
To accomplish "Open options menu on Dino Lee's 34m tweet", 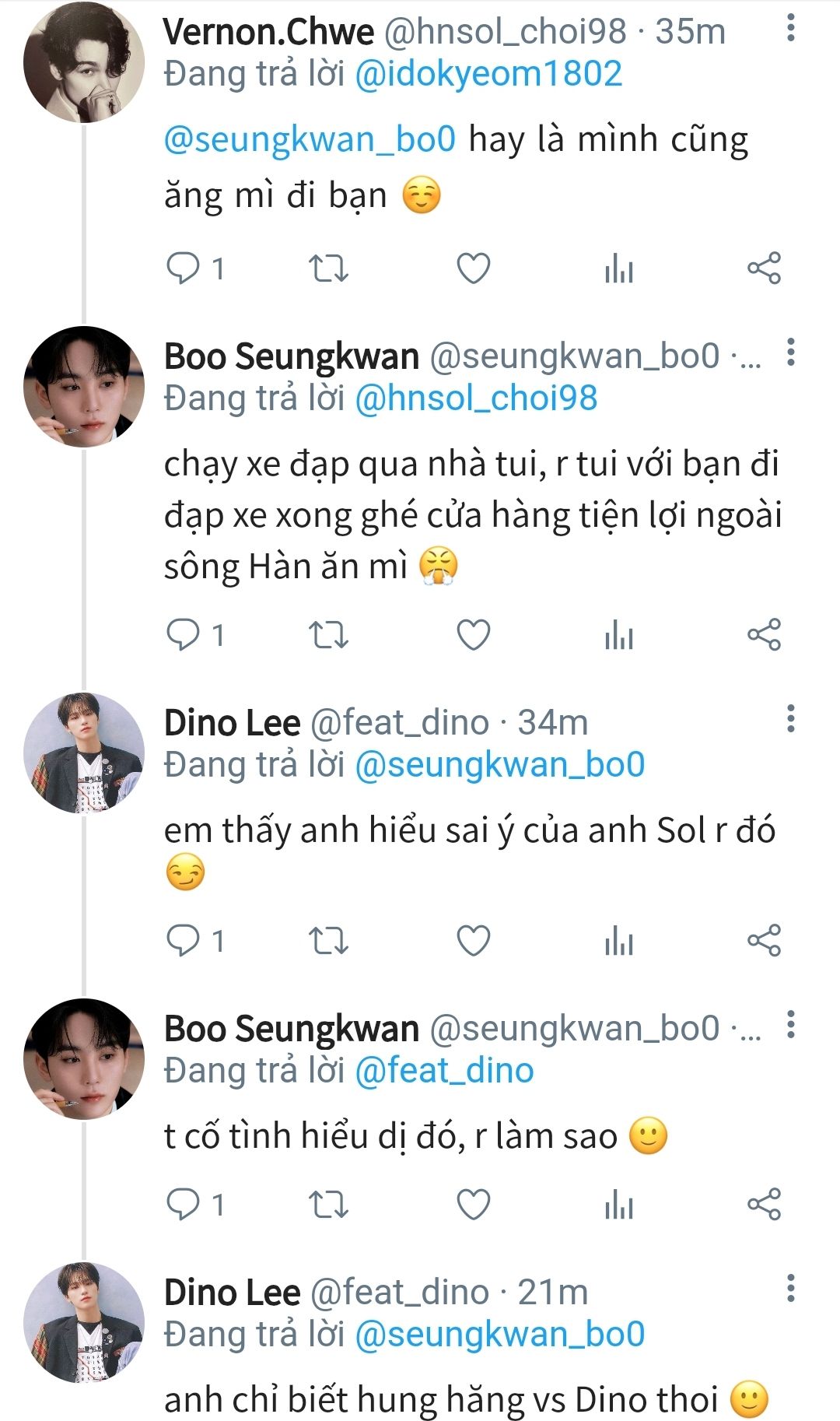I will coord(790,719).
